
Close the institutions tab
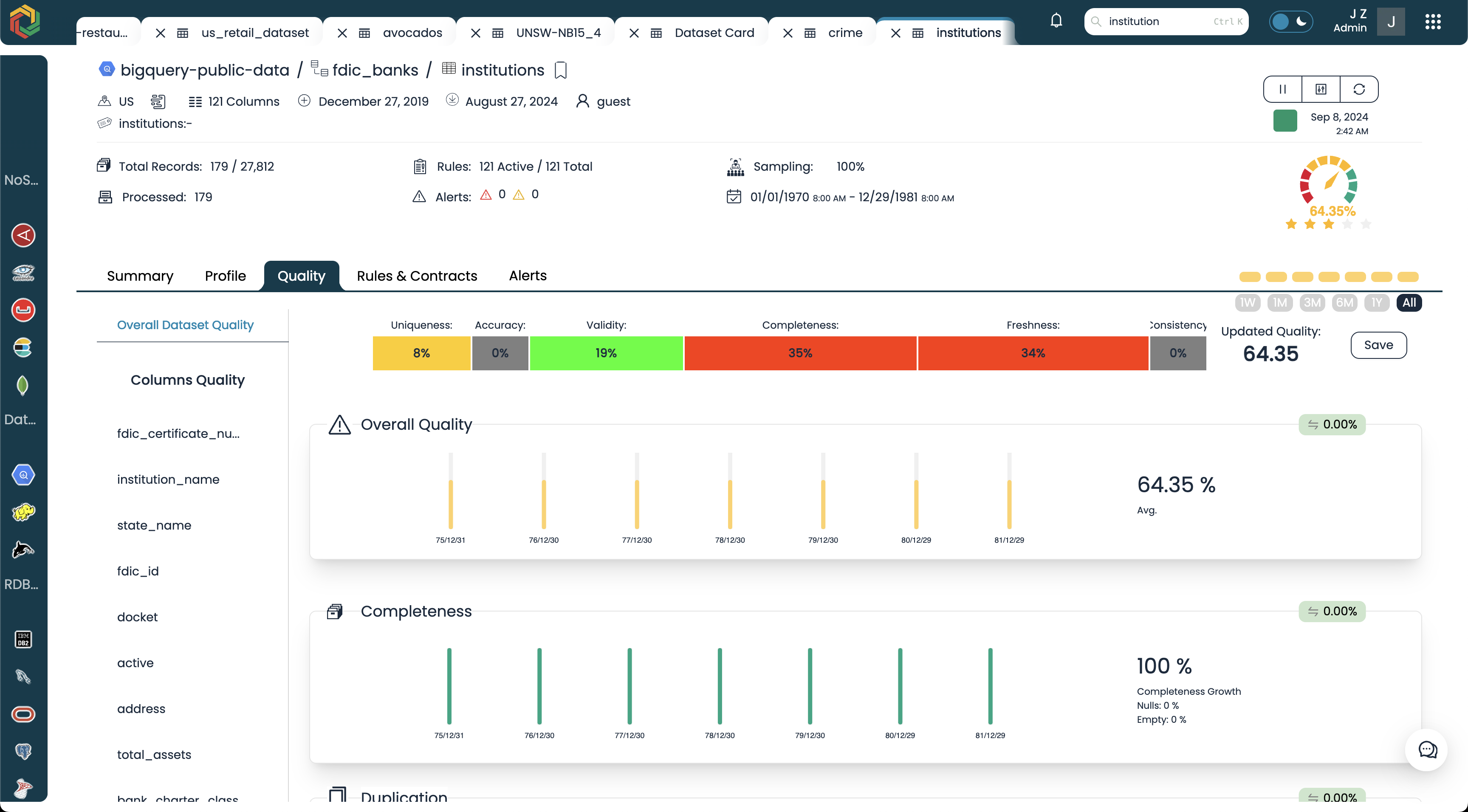(895, 33)
